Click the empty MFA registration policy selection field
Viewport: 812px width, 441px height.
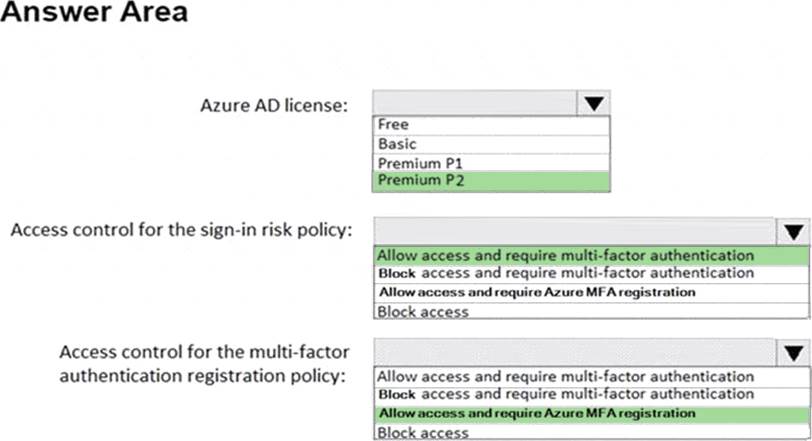tap(574, 352)
